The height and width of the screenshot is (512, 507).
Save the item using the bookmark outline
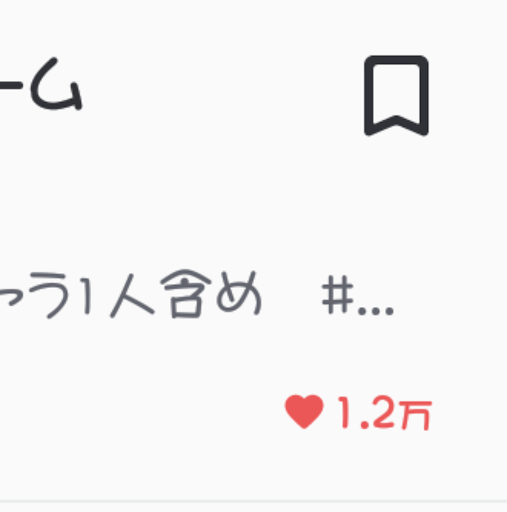pyautogui.click(x=396, y=96)
